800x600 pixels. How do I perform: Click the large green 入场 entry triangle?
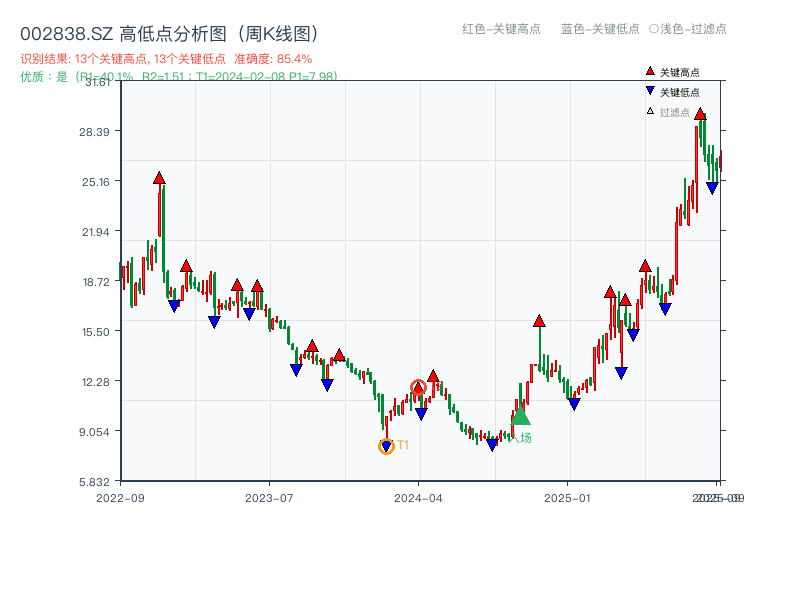(x=520, y=416)
